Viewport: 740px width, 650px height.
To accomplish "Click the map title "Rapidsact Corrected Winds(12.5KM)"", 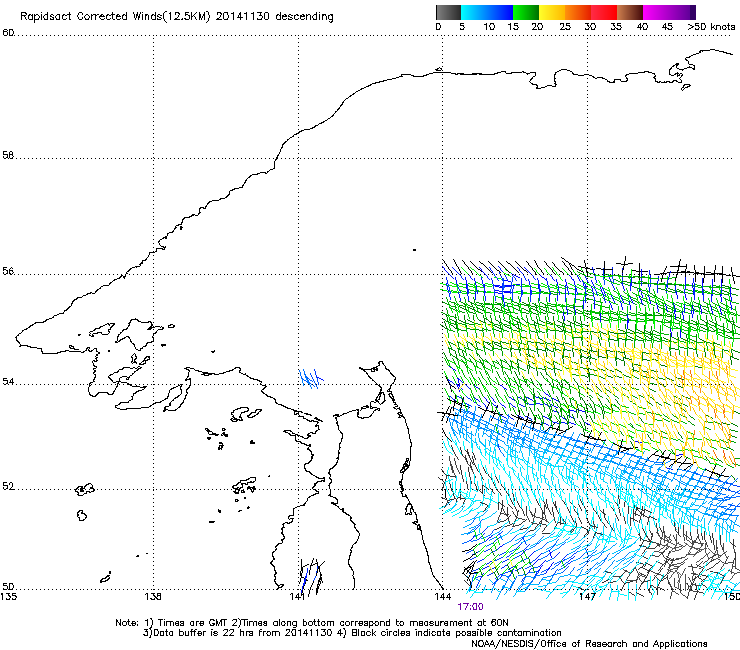I will (x=115, y=17).
